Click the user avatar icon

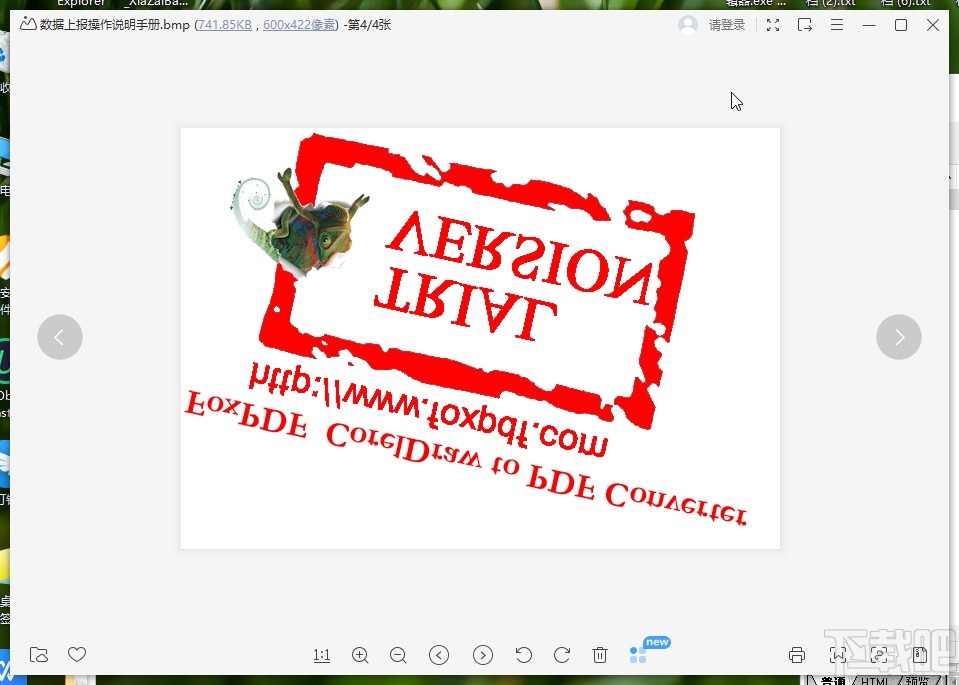(688, 24)
